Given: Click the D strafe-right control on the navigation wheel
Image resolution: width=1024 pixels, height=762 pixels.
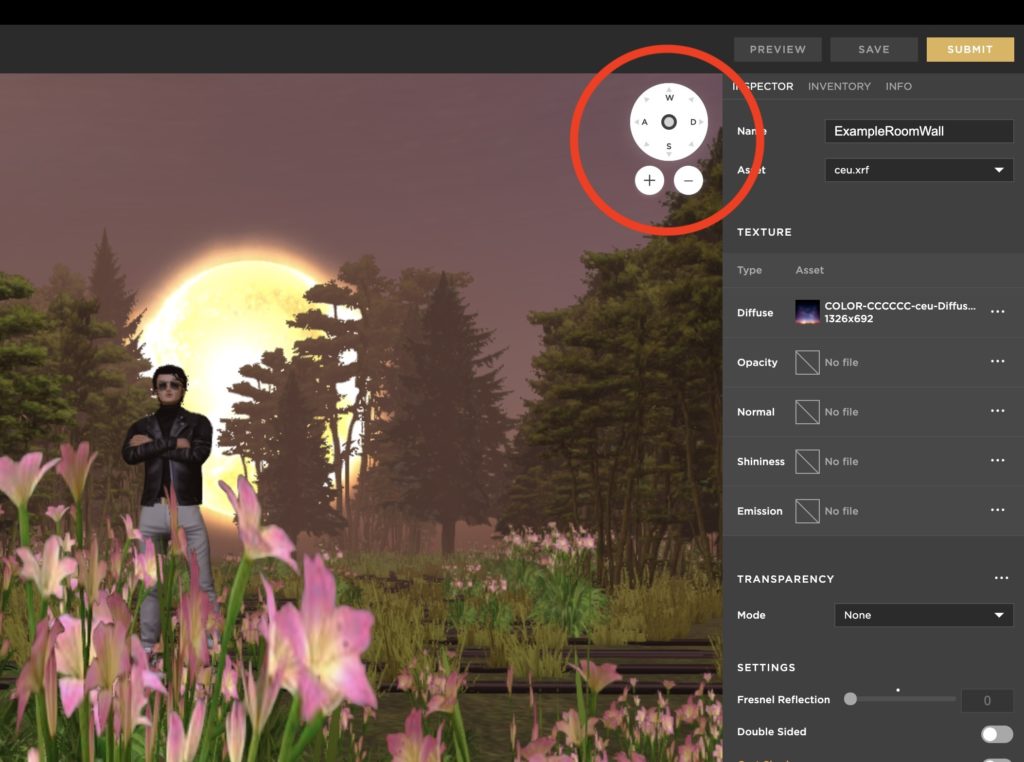Looking at the screenshot, I should tap(691, 122).
